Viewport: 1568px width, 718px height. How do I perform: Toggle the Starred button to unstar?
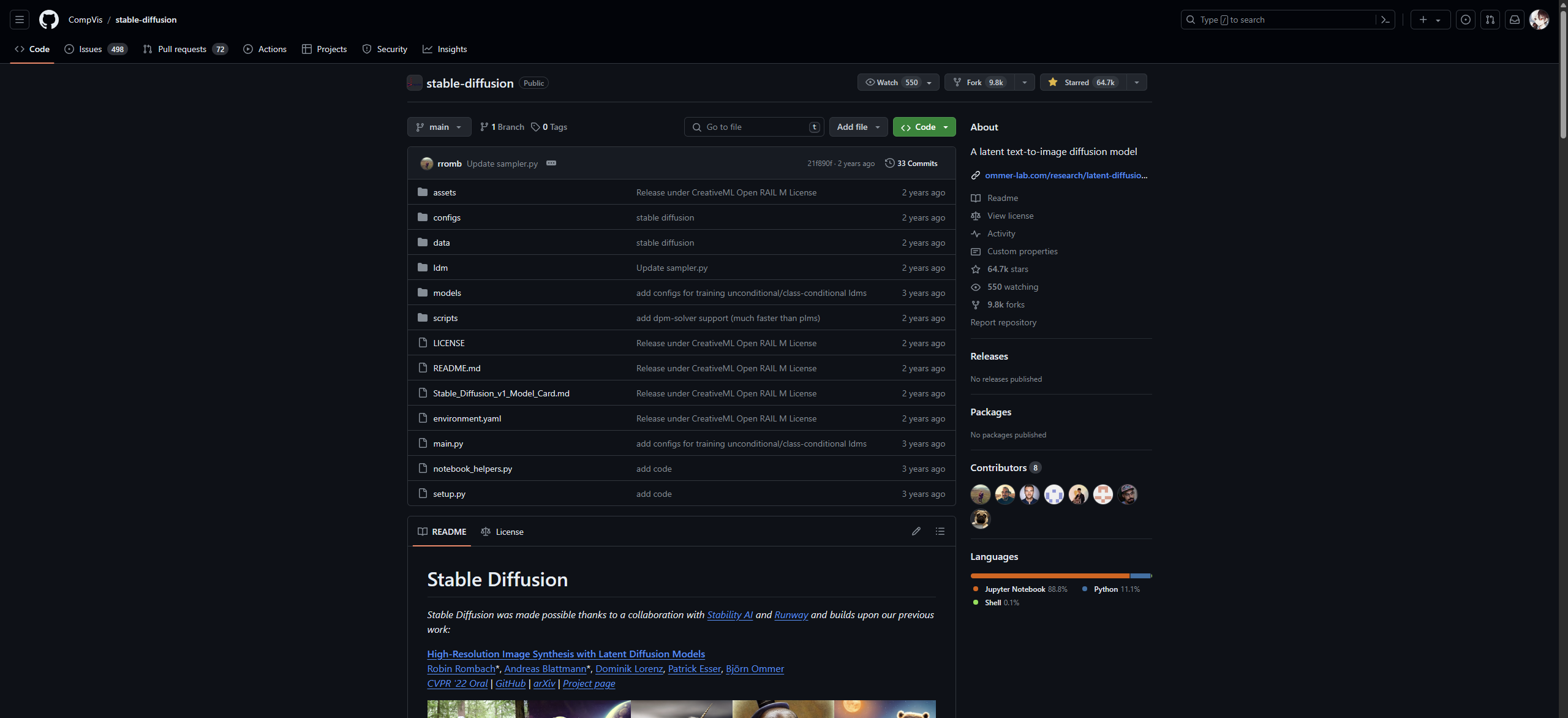point(1083,82)
